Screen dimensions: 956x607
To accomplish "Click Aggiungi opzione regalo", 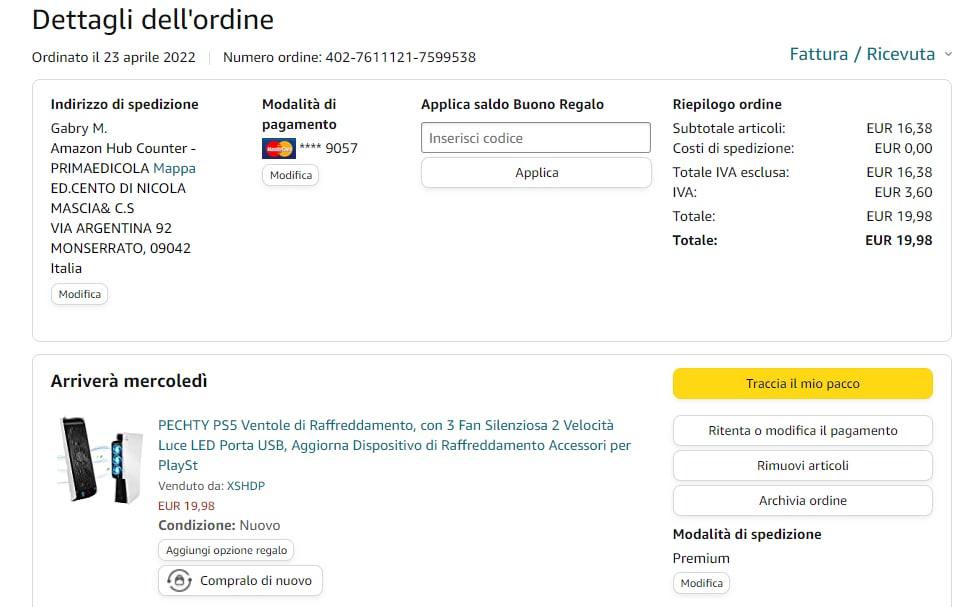I will point(226,550).
